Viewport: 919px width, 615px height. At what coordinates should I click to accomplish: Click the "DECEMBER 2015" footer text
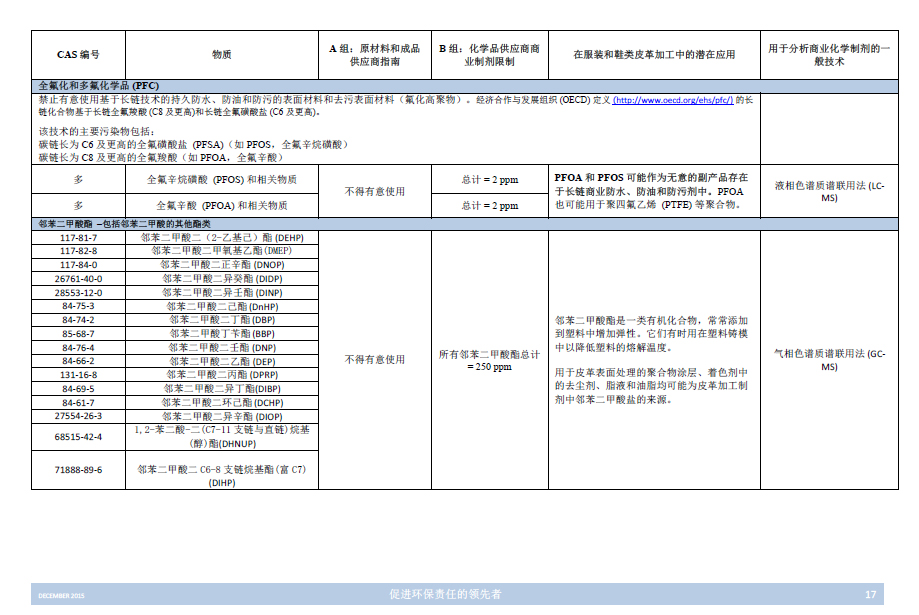pyautogui.click(x=62, y=596)
